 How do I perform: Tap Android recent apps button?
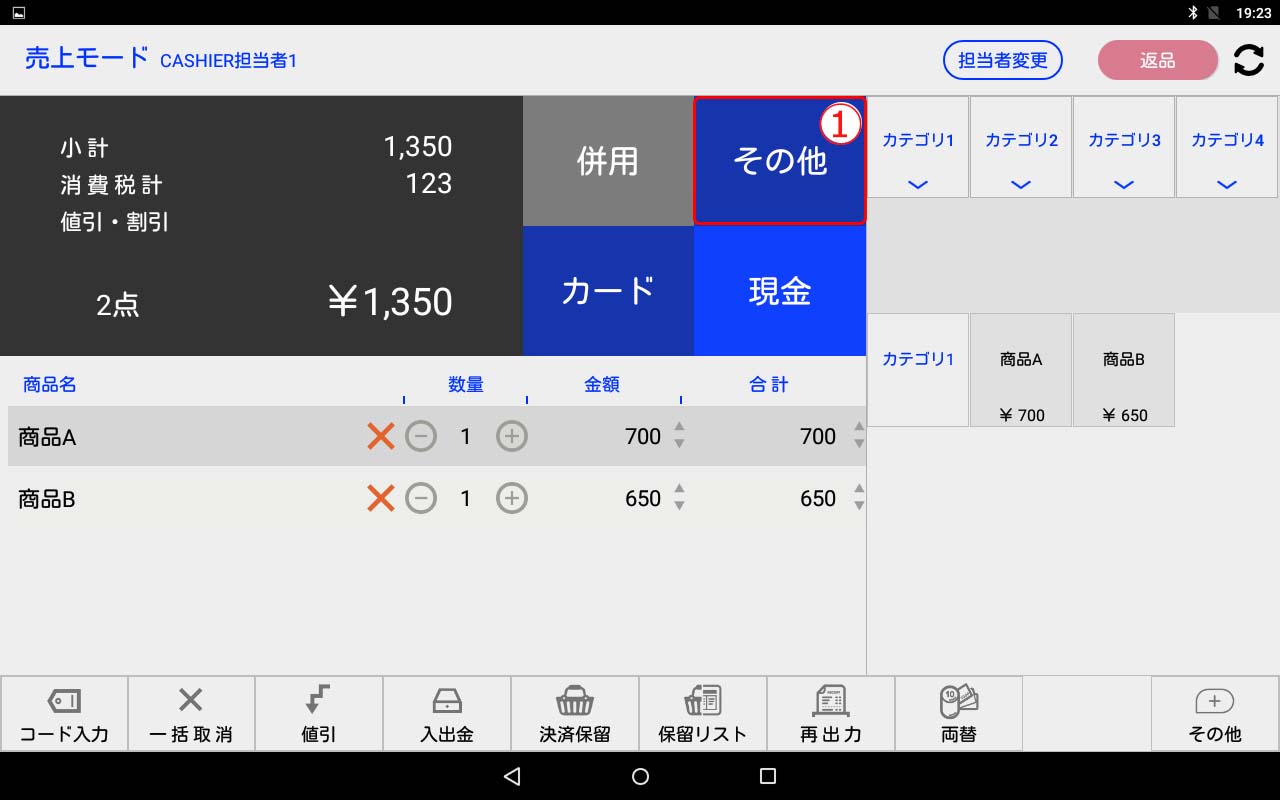coord(768,776)
